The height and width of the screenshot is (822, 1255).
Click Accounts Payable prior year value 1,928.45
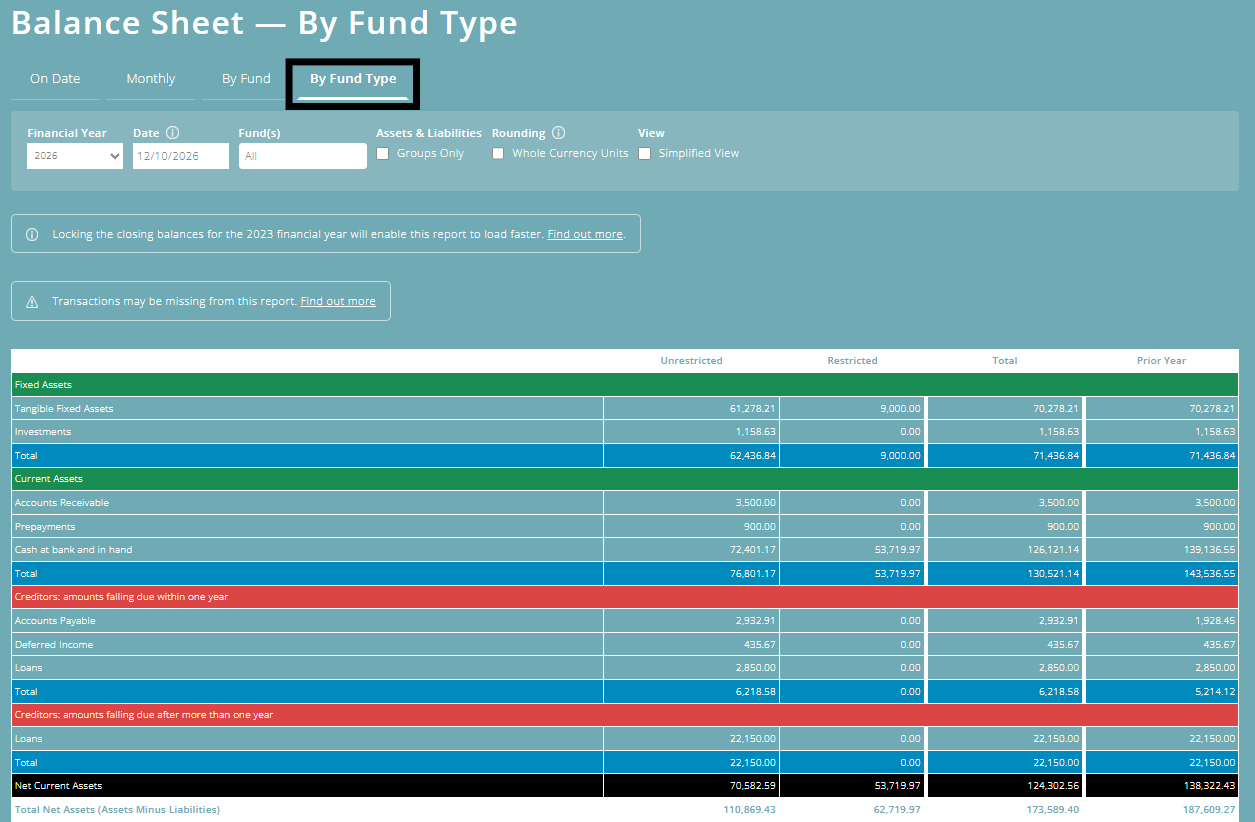point(1215,621)
